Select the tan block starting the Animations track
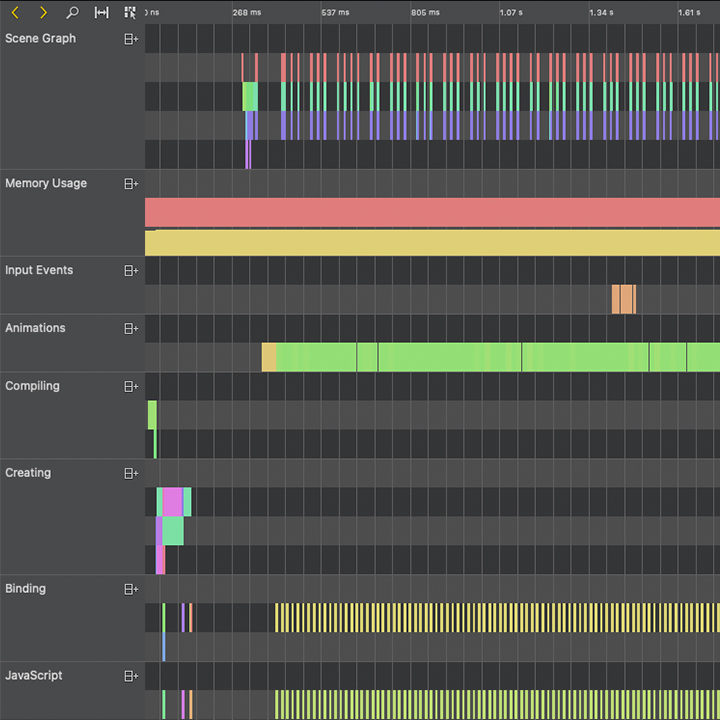The height and width of the screenshot is (720, 720). [x=268, y=357]
